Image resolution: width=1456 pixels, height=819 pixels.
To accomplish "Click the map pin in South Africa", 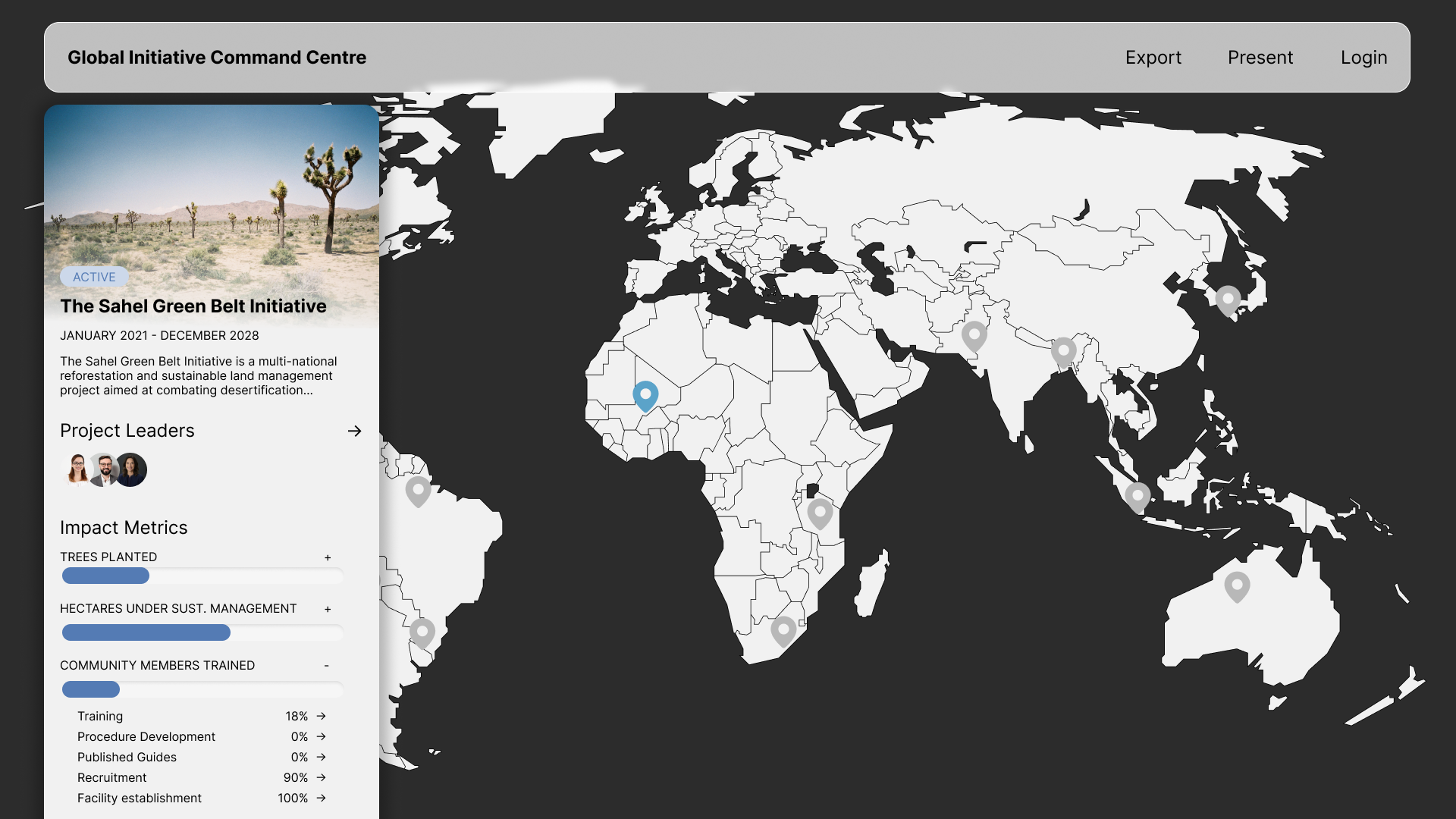I will (783, 630).
